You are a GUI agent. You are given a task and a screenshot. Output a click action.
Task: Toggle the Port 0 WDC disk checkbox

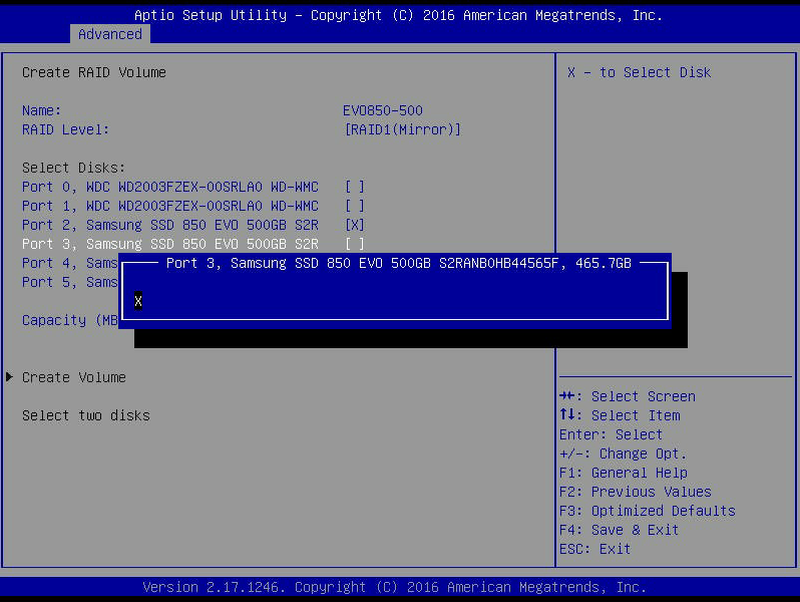tap(355, 187)
